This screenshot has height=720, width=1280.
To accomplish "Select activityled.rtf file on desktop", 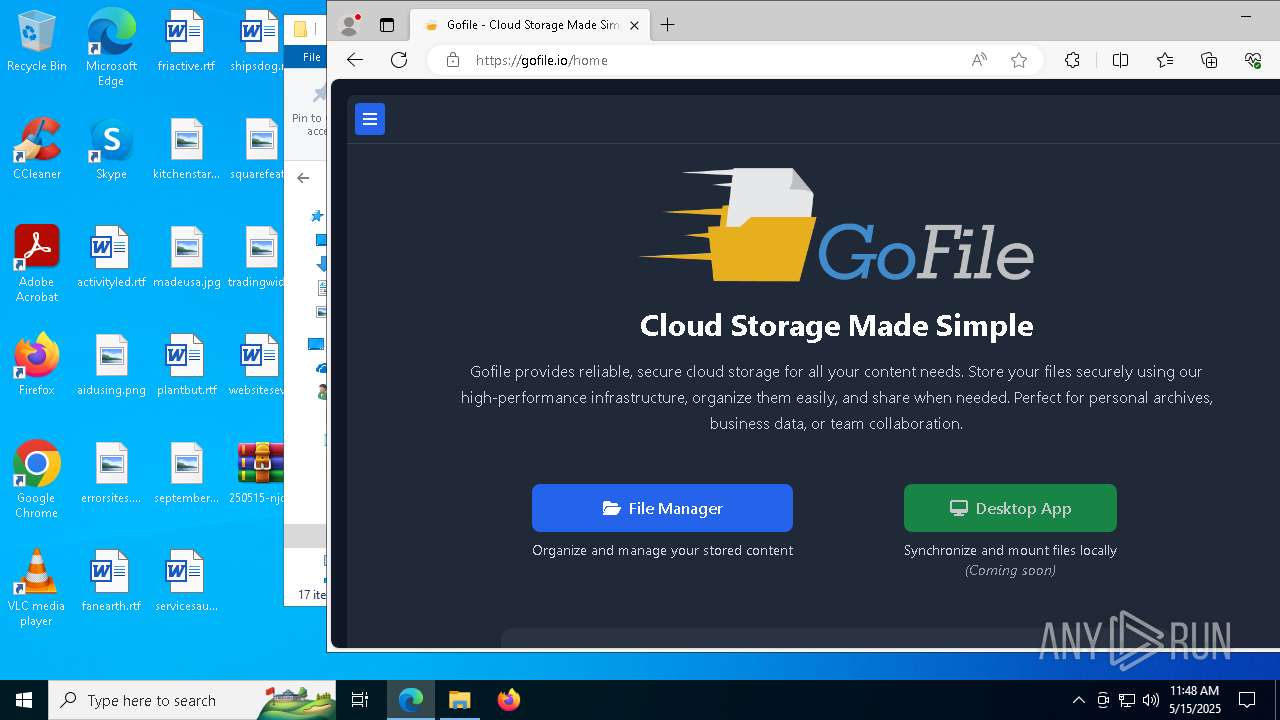I will click(x=111, y=257).
